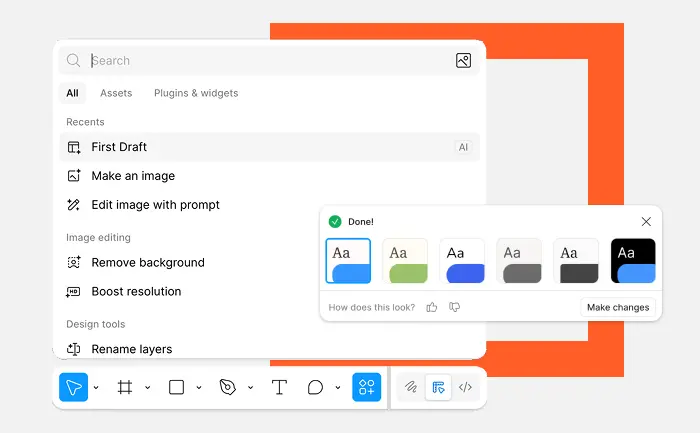
Task: Expand the Rectangle shape dropdown arrow
Action: (199, 388)
